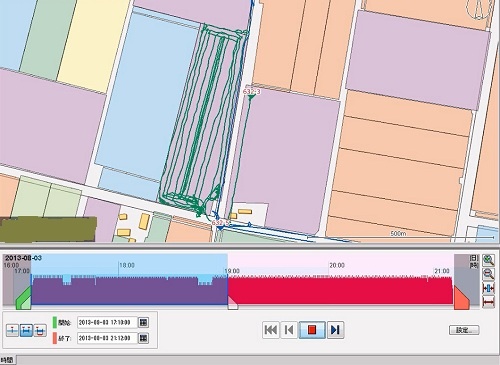
Task: Zoom out of the timeline
Action: point(488,274)
